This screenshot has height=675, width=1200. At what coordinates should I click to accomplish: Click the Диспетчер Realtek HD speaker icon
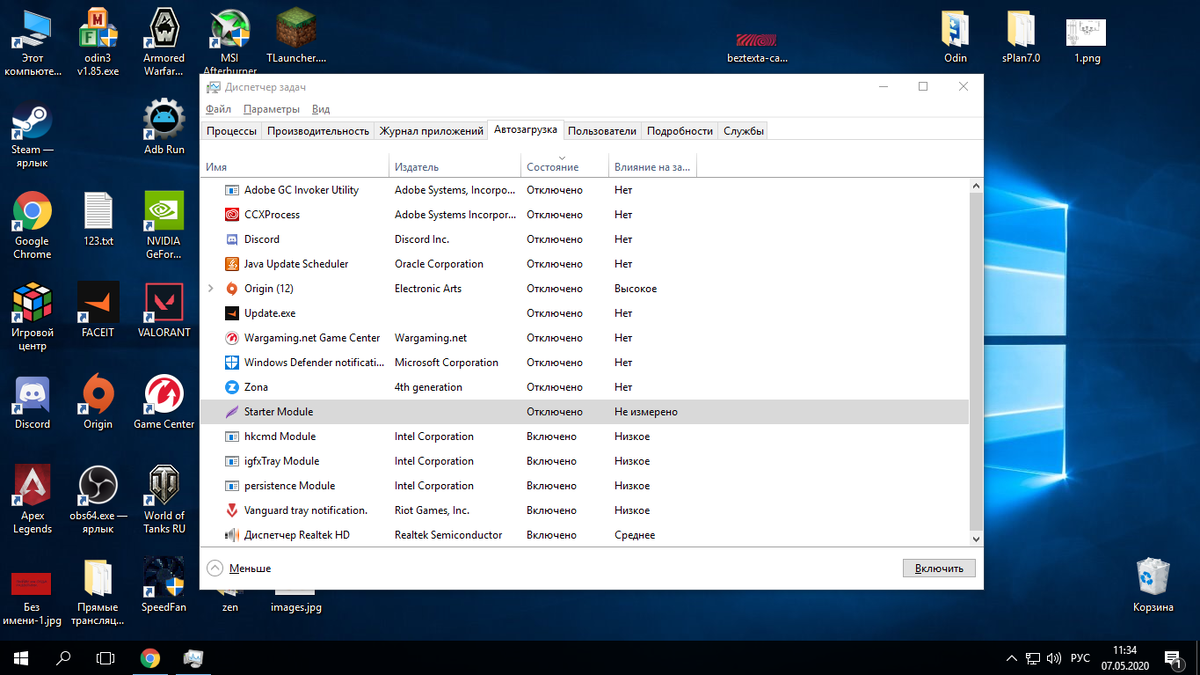232,535
